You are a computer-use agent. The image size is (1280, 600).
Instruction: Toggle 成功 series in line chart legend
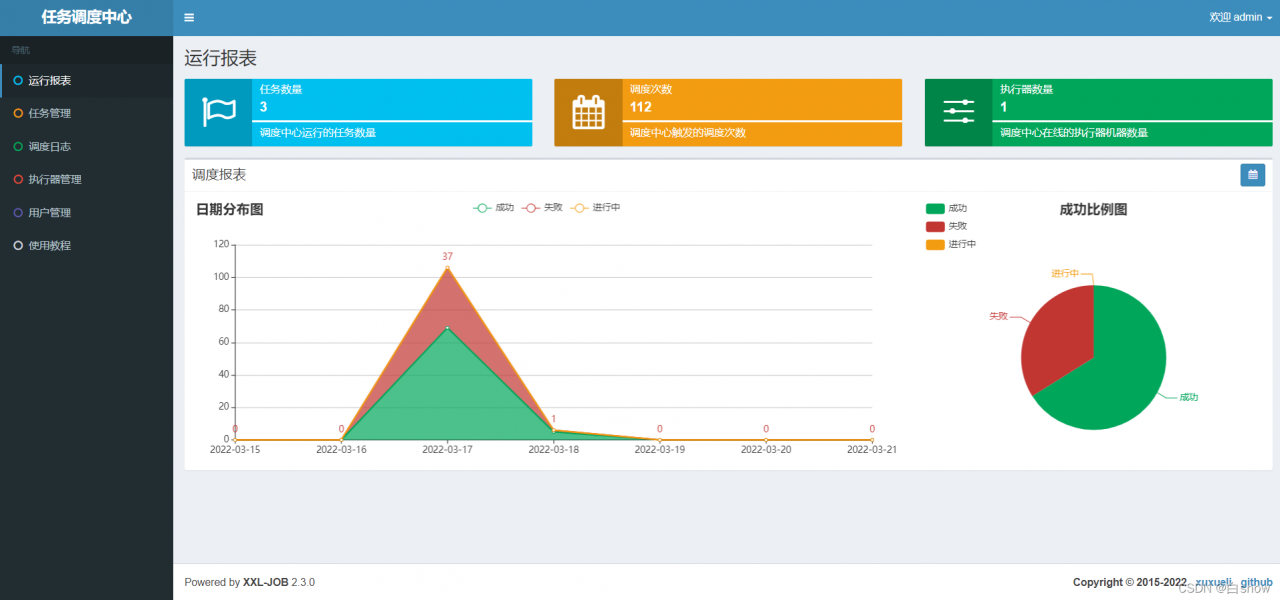(493, 208)
